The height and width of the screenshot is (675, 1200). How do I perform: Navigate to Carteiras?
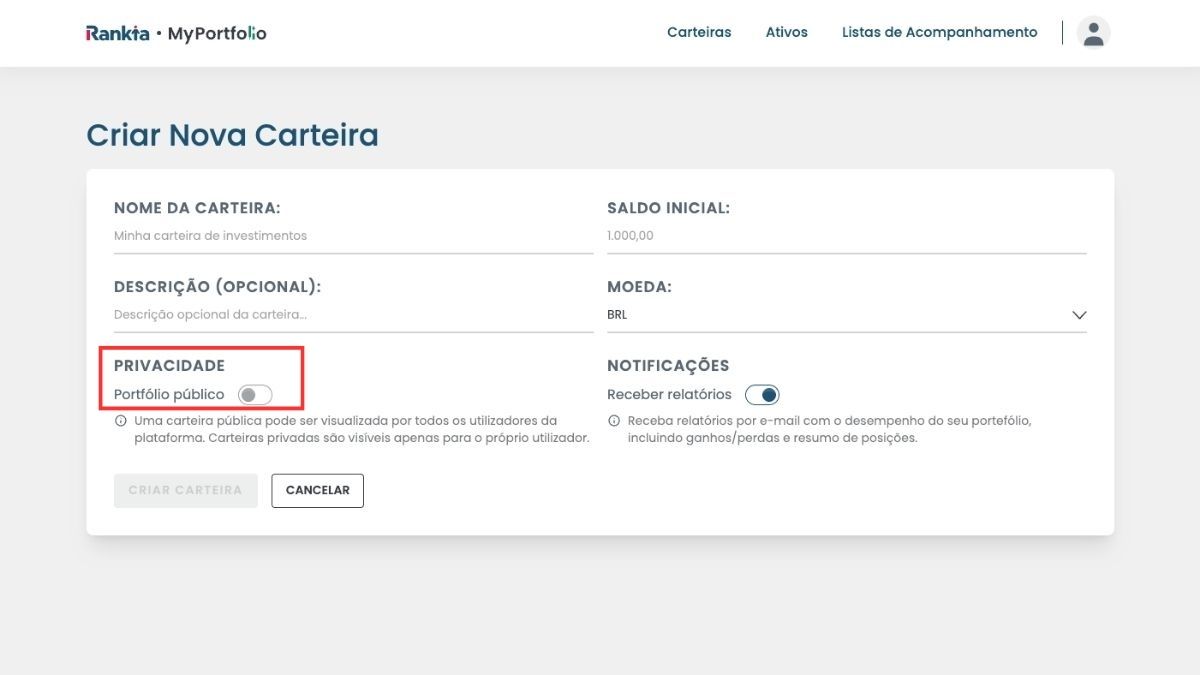point(699,32)
